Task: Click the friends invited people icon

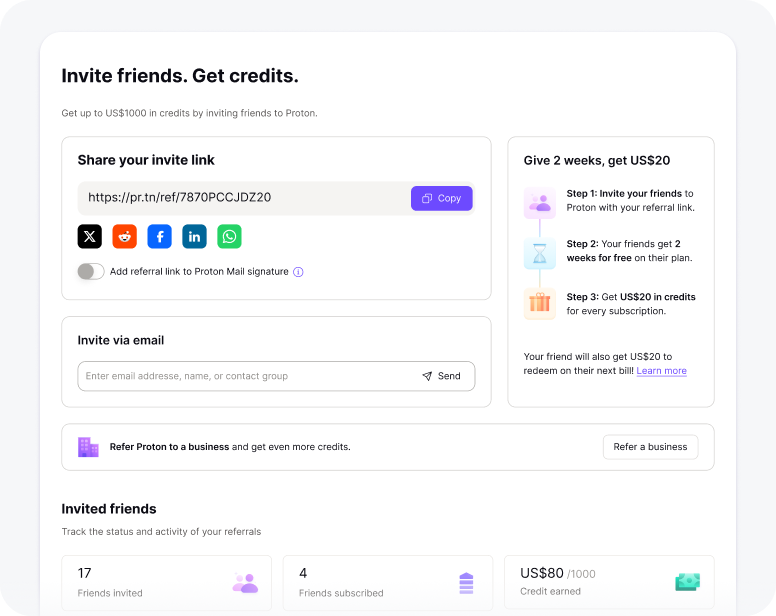Action: click(x=245, y=583)
